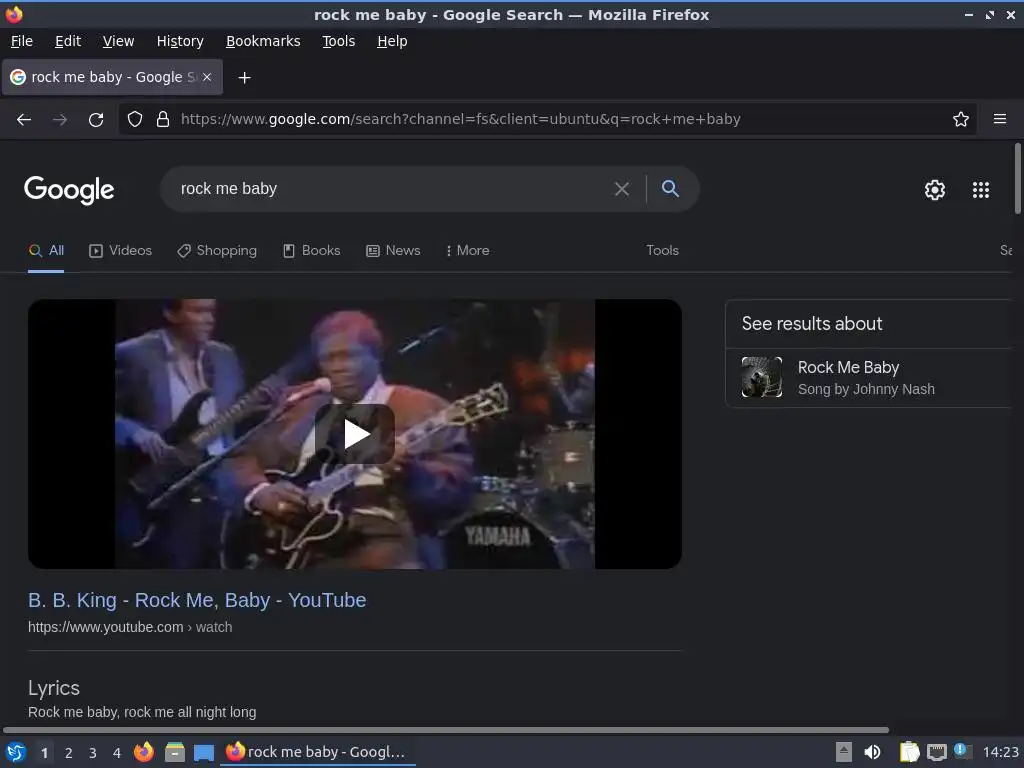Select Firefox window in taskbar
This screenshot has height=768, width=1024.
[x=317, y=752]
